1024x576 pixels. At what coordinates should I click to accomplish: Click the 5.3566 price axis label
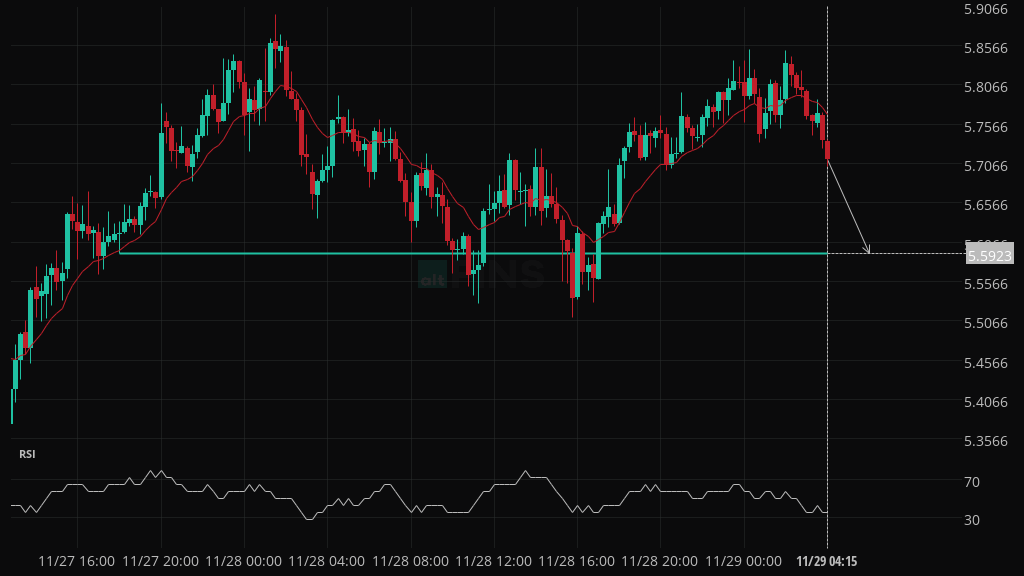pyautogui.click(x=987, y=441)
